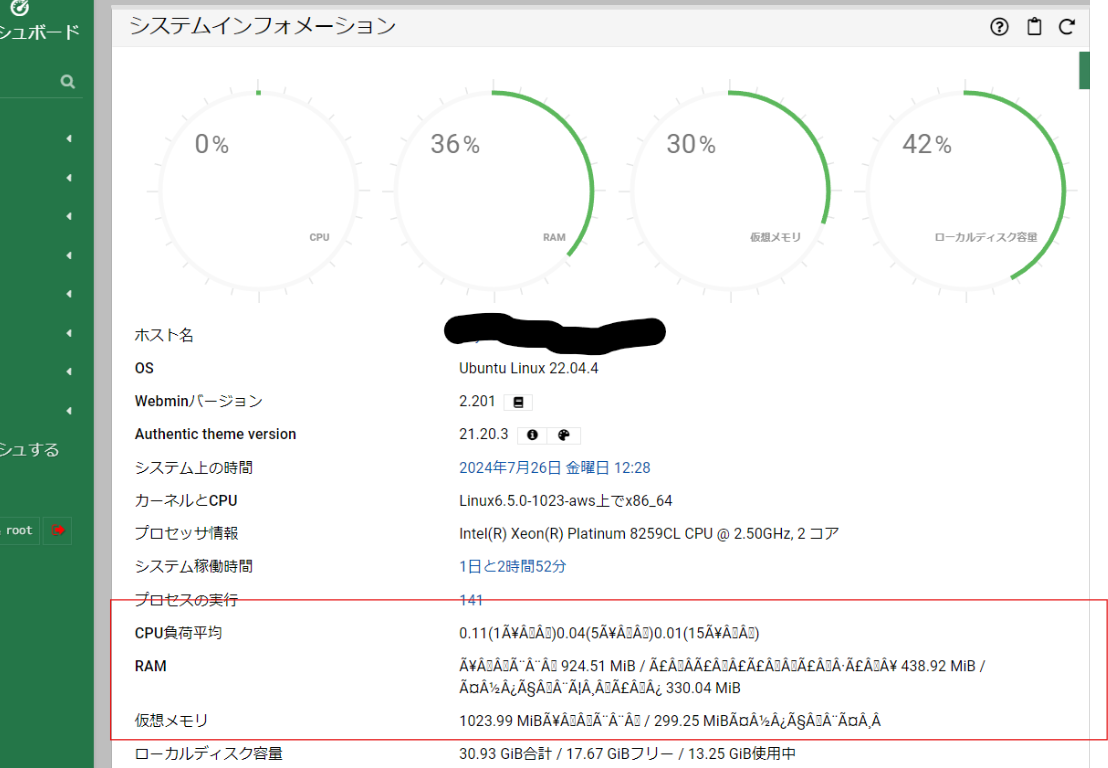Click the uptime link 1日と2時間52分
The width and height of the screenshot is (1108, 768).
[x=512, y=566]
